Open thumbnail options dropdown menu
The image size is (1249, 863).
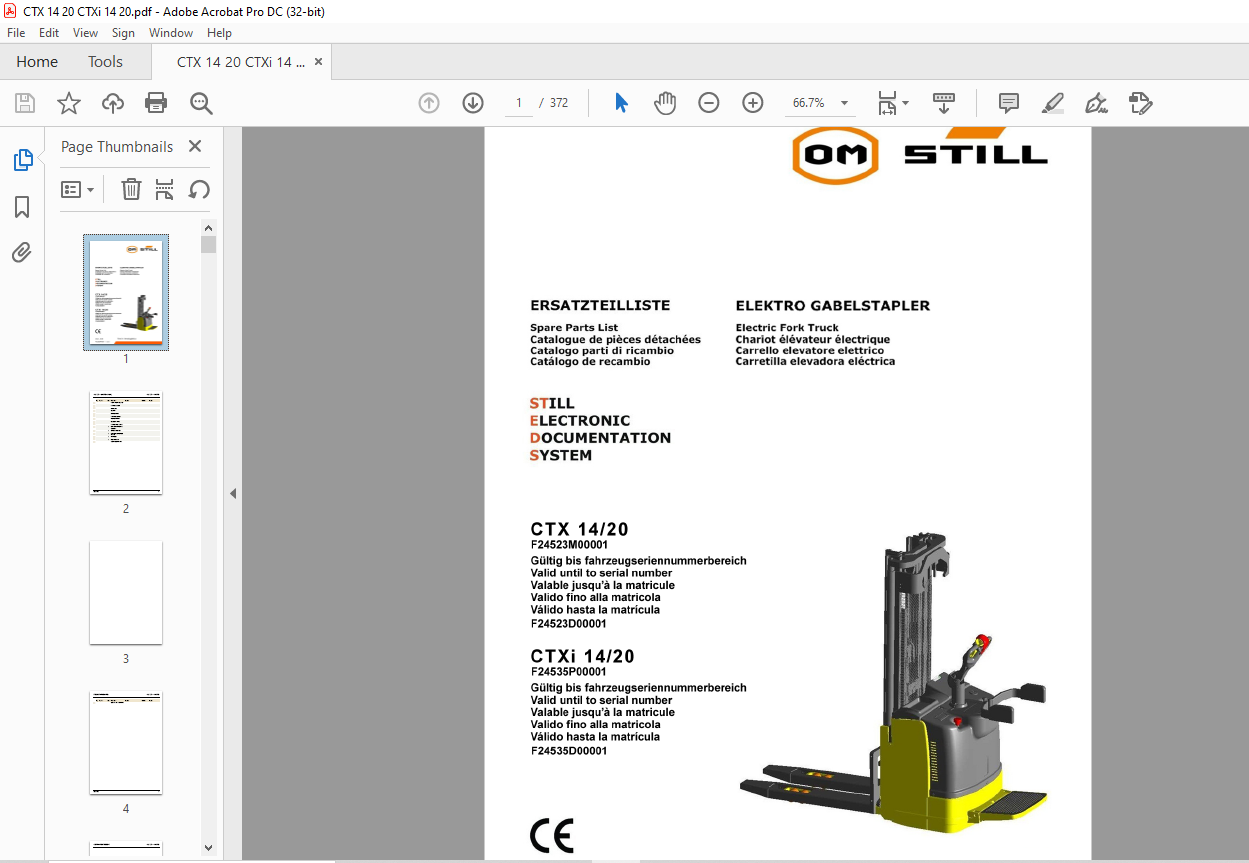(78, 189)
